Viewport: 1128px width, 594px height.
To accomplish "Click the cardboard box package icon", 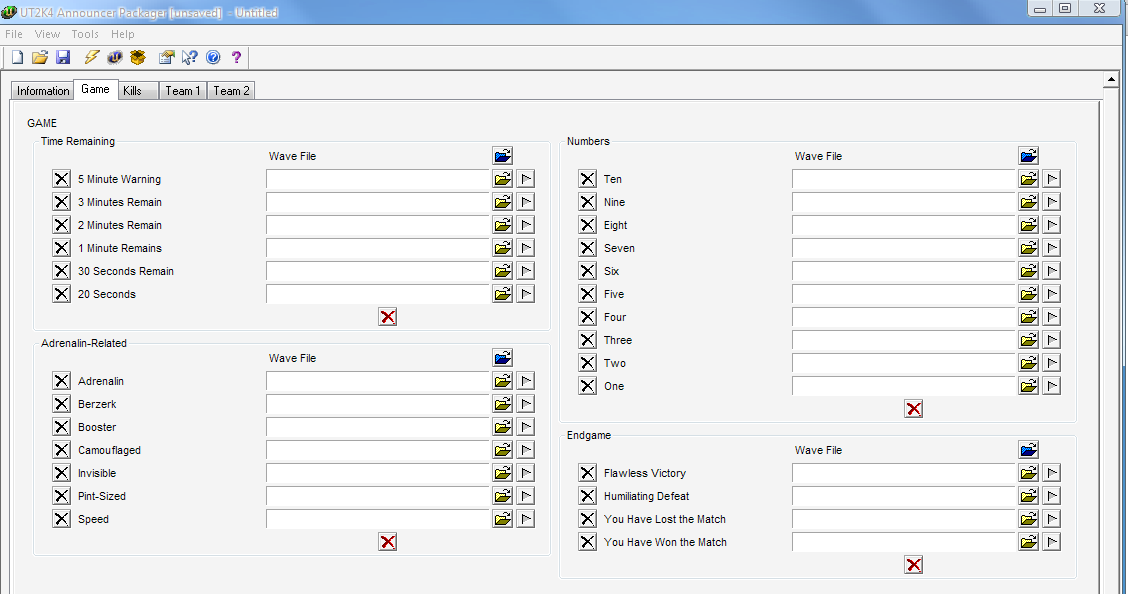I will tap(138, 58).
